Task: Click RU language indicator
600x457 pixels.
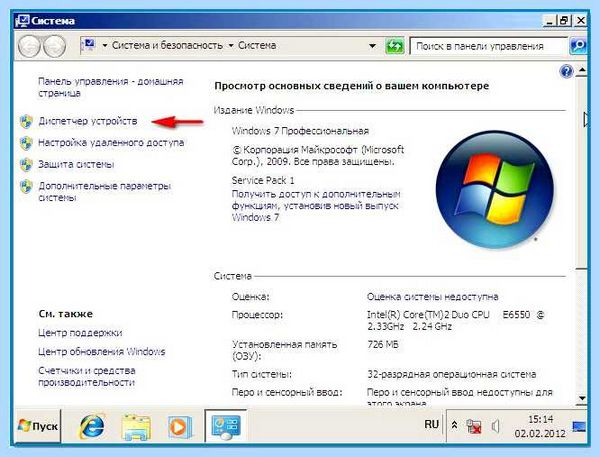Action: pyautogui.click(x=431, y=424)
